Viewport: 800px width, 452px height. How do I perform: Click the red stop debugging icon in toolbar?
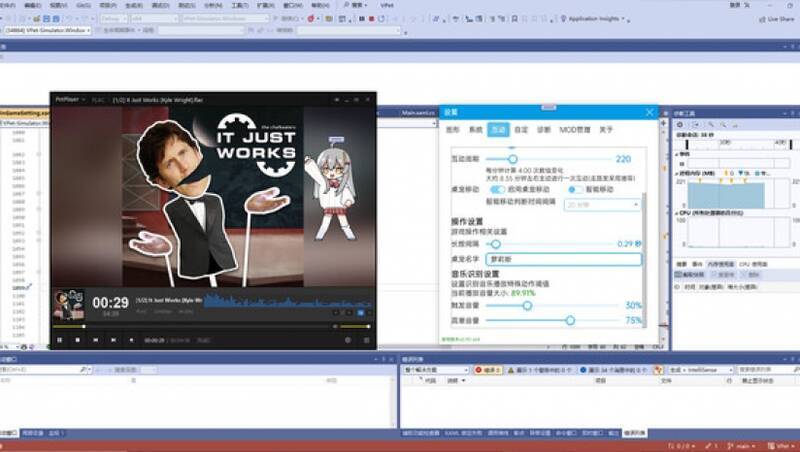click(371, 18)
